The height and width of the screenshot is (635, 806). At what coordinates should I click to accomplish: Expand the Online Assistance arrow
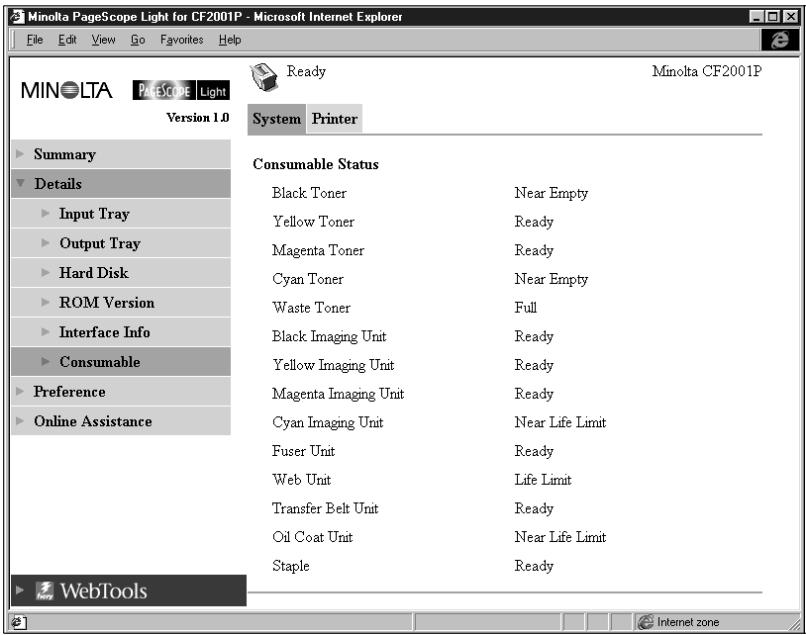pos(20,421)
